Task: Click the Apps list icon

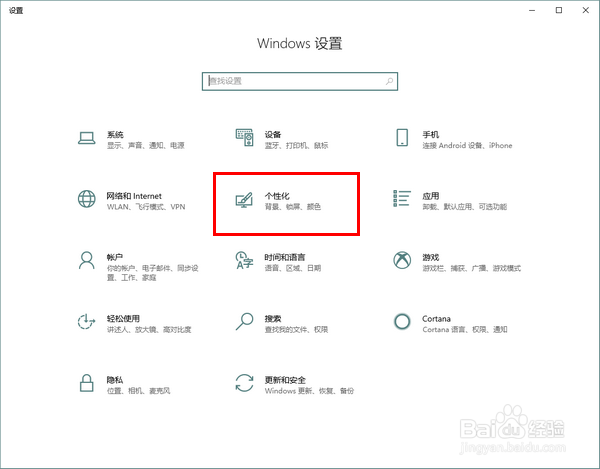Action: coord(402,199)
